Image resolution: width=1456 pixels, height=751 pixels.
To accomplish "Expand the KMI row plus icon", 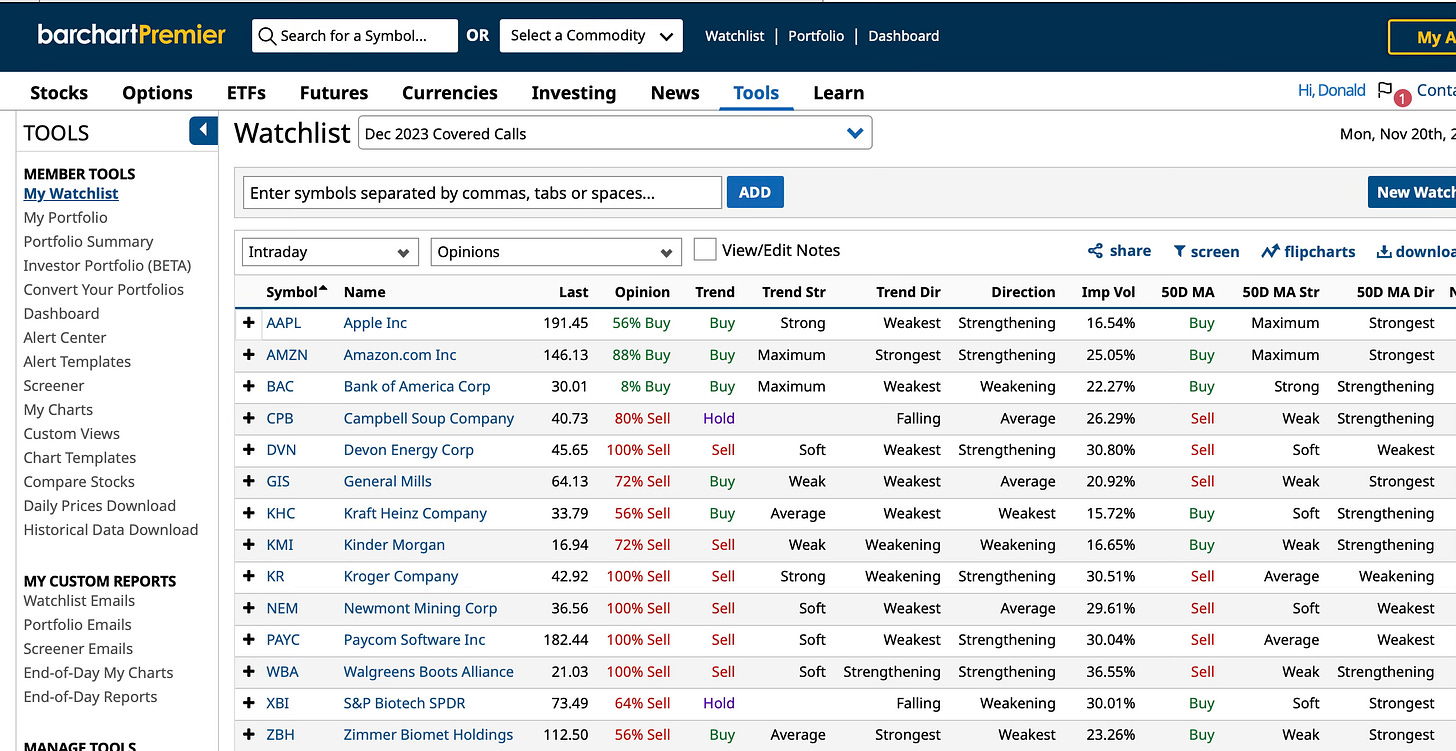I will (249, 545).
